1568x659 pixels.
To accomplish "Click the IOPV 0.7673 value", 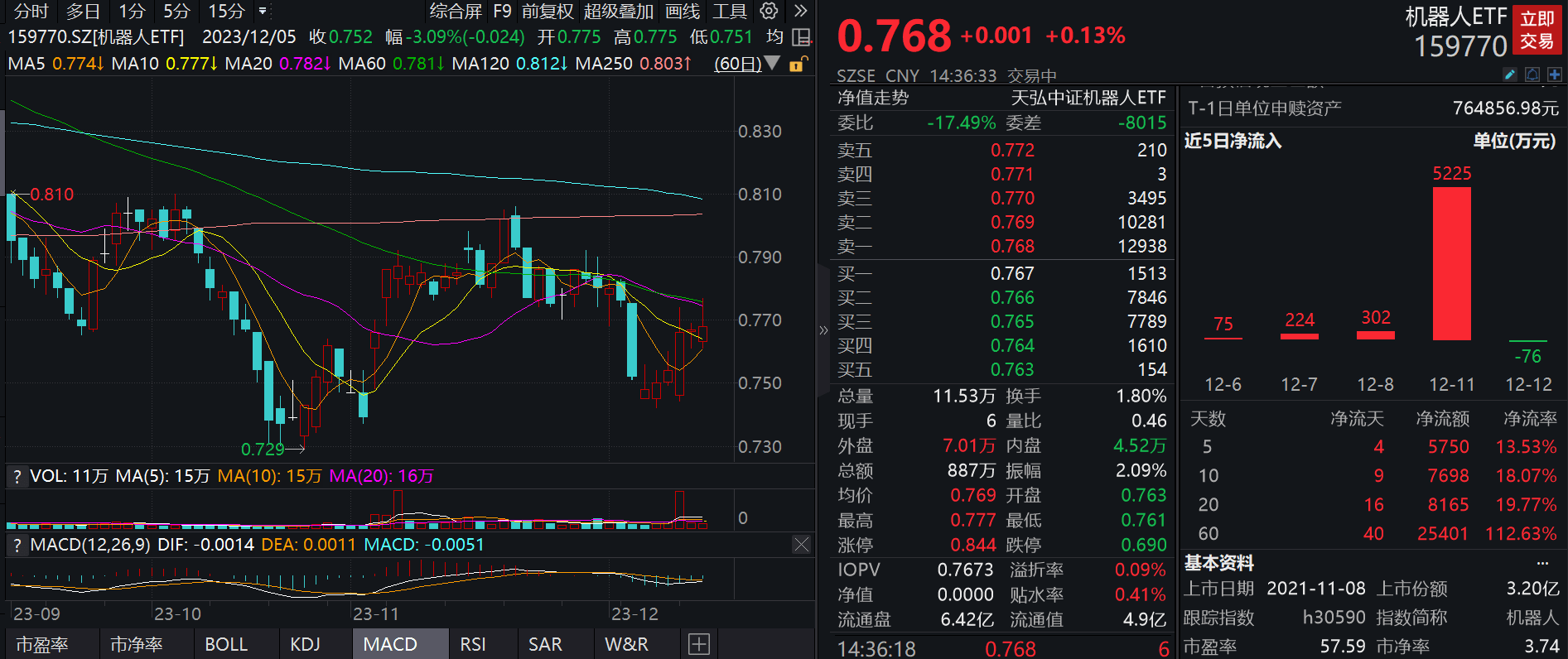I will [965, 570].
